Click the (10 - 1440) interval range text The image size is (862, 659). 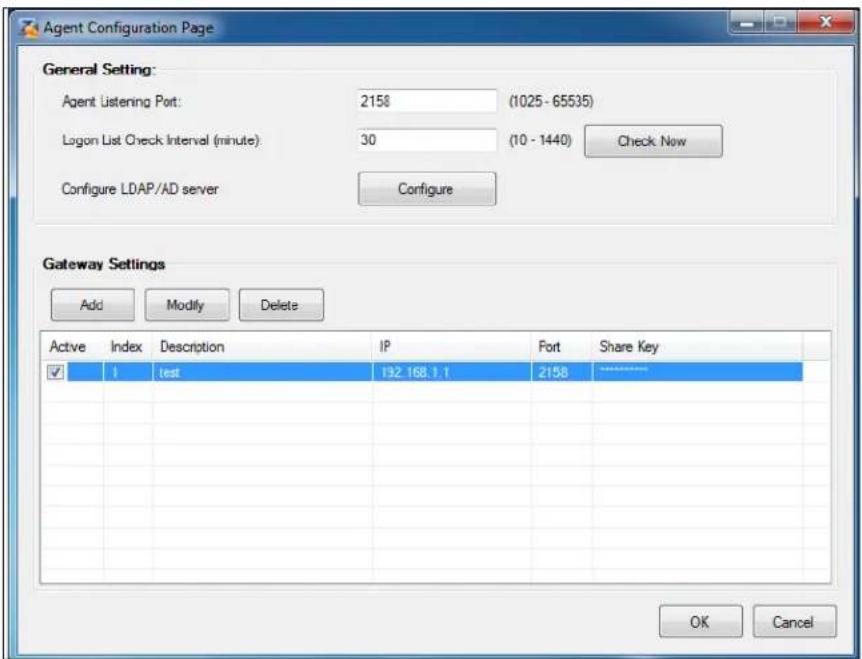pos(540,140)
